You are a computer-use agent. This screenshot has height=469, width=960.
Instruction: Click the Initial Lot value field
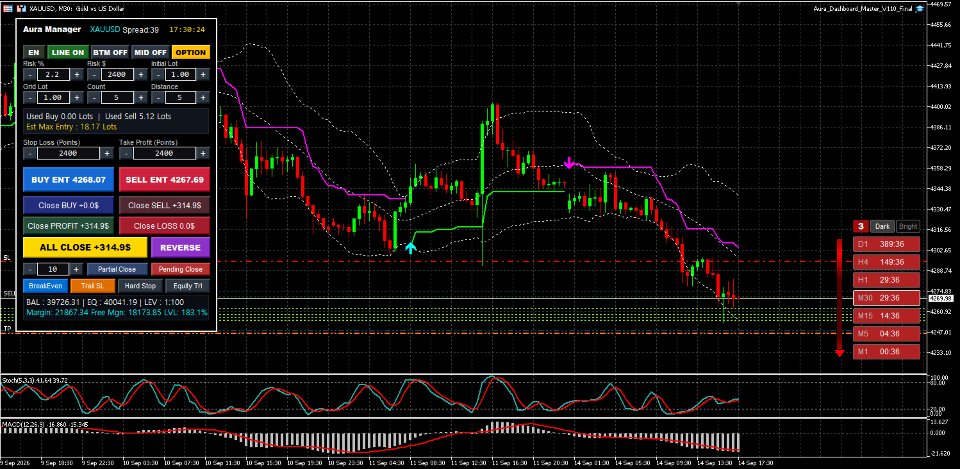point(181,75)
